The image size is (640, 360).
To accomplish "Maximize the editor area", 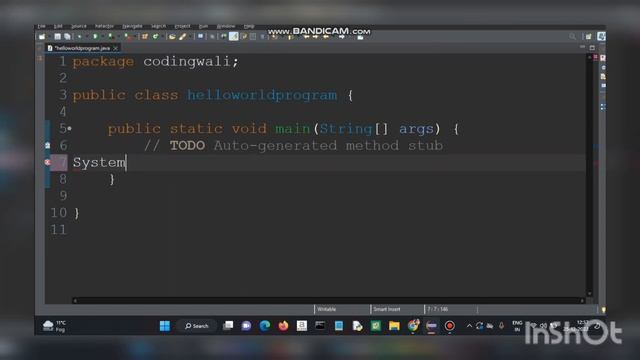I will click(592, 48).
